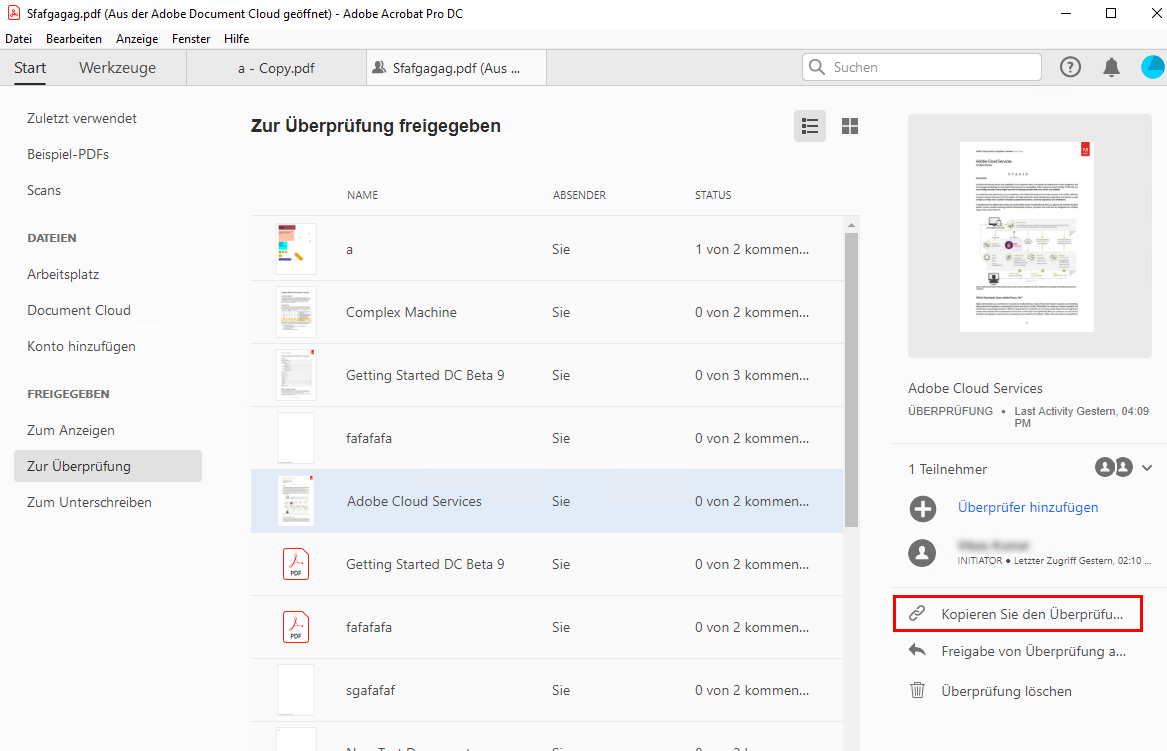Image resolution: width=1167 pixels, height=751 pixels.
Task: Click PDF icon of second fafafafa row
Action: [x=295, y=627]
